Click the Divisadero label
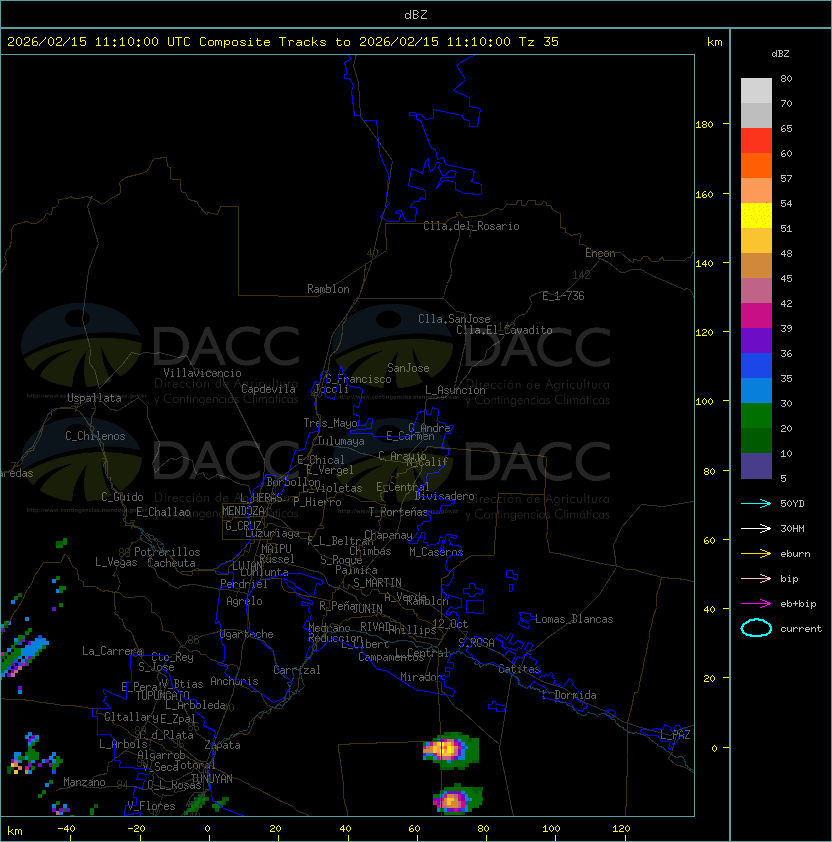The height and width of the screenshot is (842, 832). (445, 496)
